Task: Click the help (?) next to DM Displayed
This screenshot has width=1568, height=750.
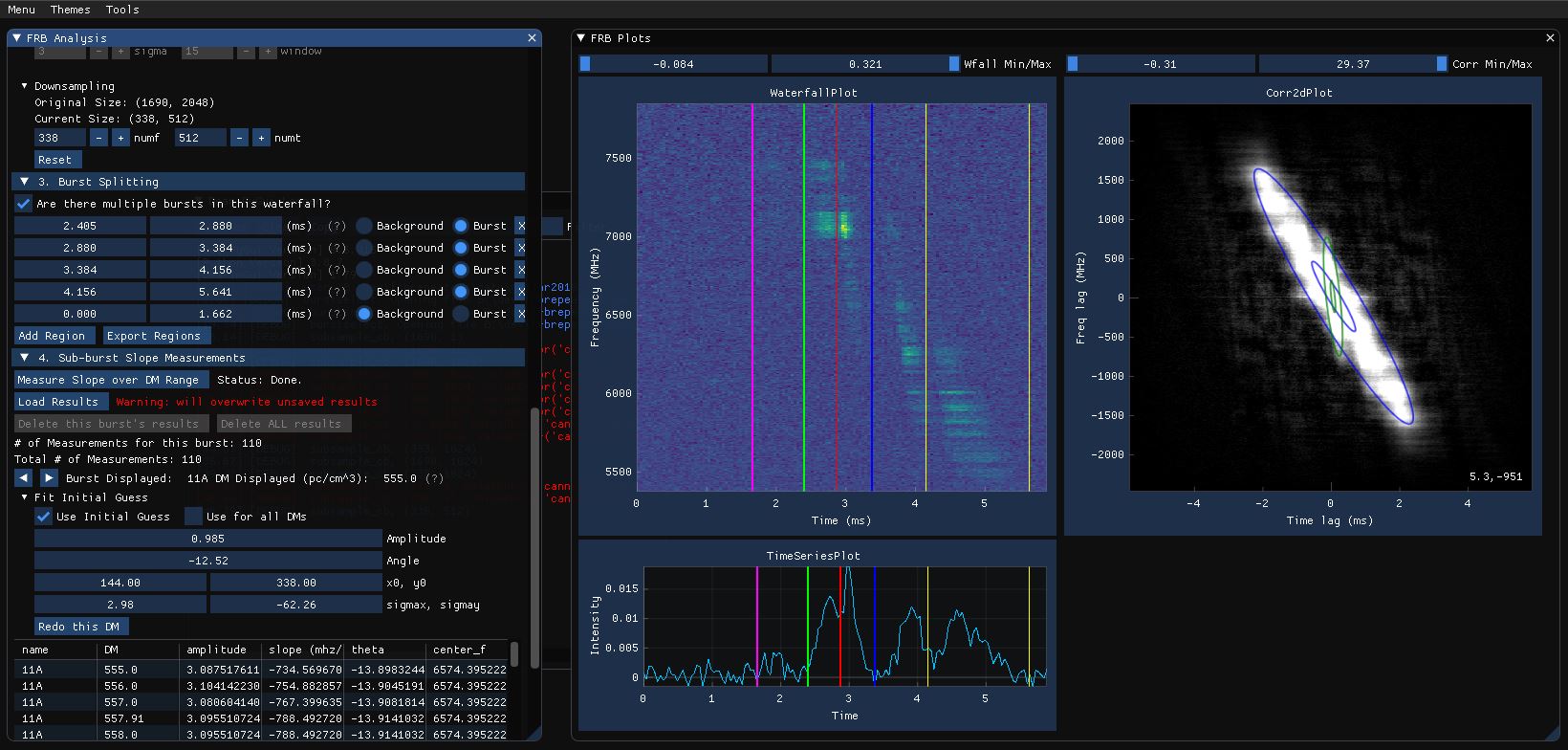Action: point(434,478)
